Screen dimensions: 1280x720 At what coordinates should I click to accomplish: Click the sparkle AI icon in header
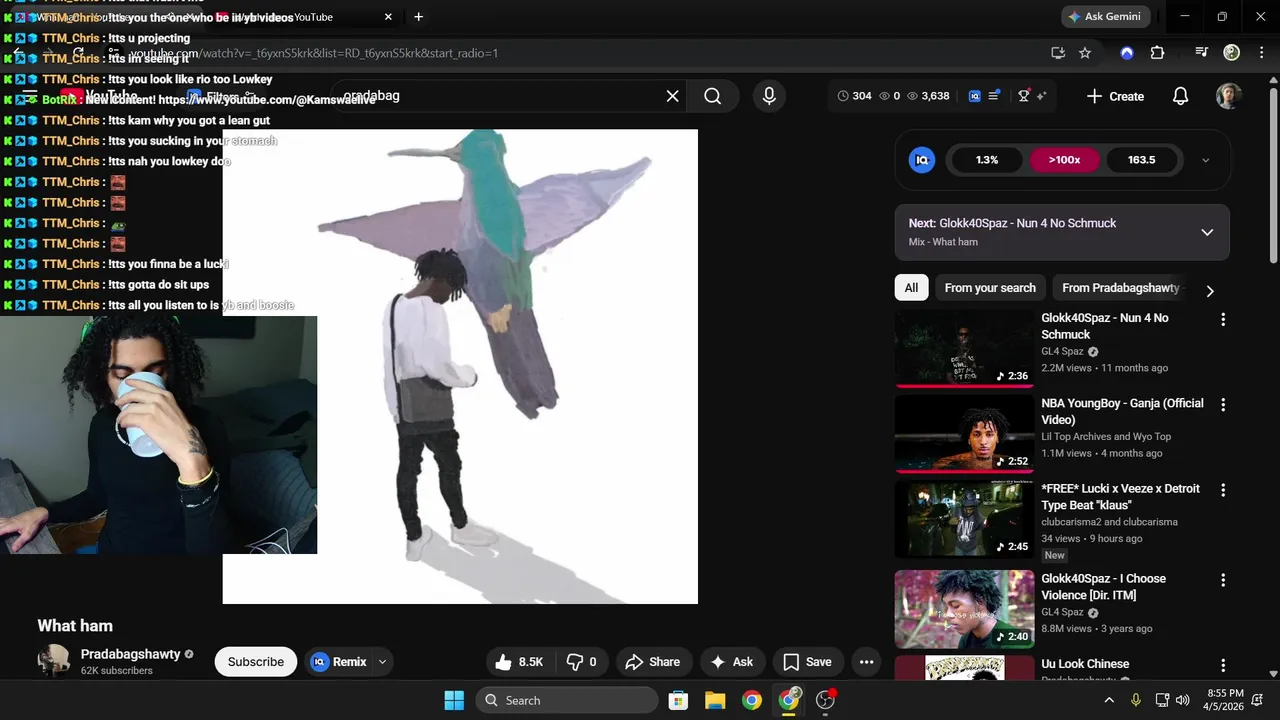(1041, 96)
